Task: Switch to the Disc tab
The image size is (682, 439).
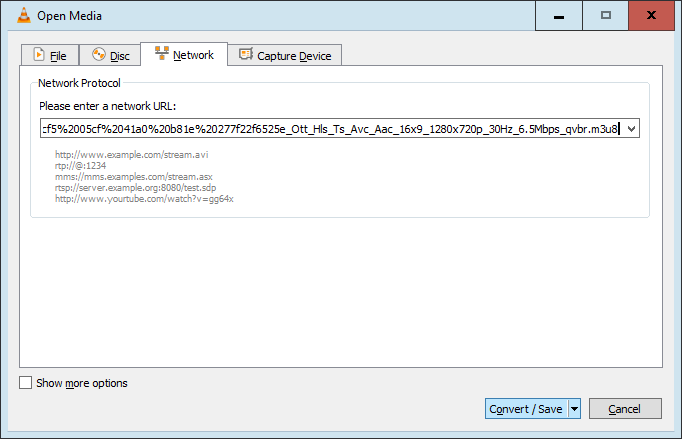Action: pos(110,55)
